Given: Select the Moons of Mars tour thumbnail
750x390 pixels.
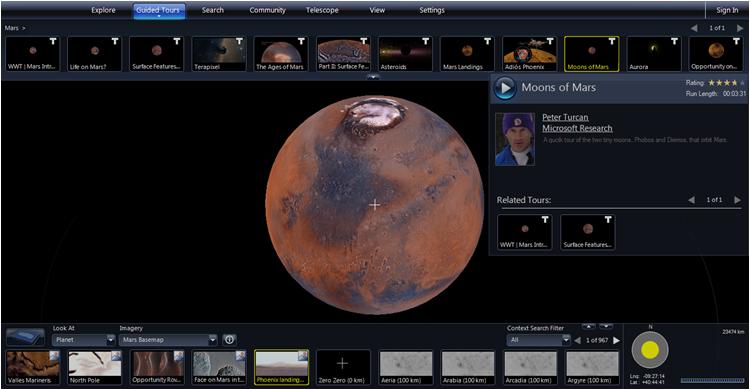Looking at the screenshot, I should 592,54.
